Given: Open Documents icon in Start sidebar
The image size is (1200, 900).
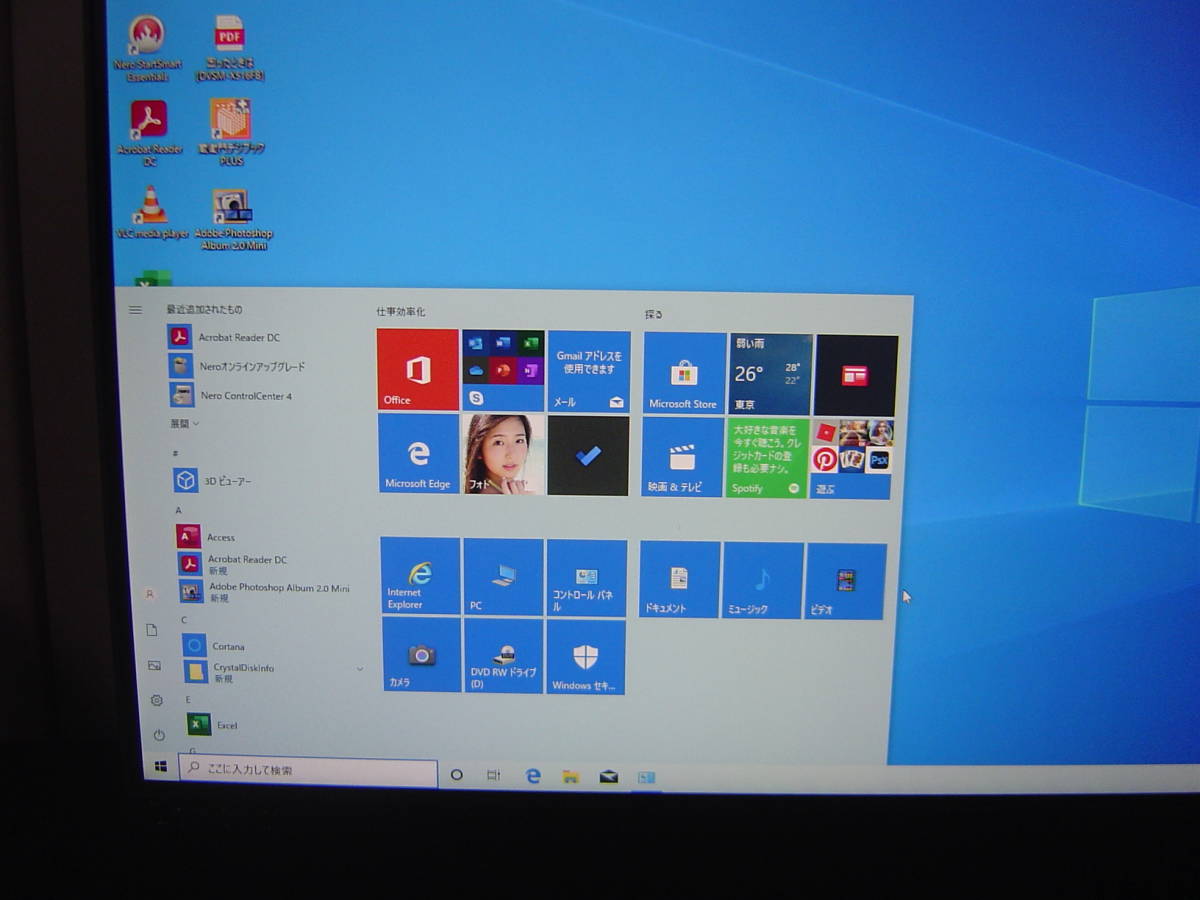Looking at the screenshot, I should pyautogui.click(x=152, y=630).
